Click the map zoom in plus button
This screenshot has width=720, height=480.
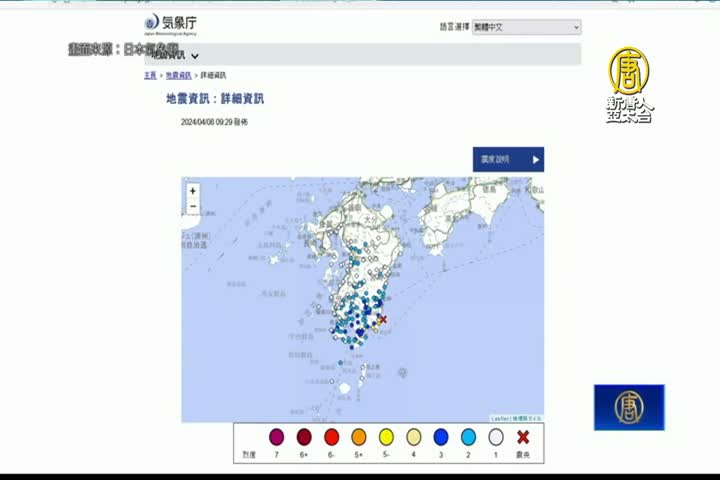point(192,190)
